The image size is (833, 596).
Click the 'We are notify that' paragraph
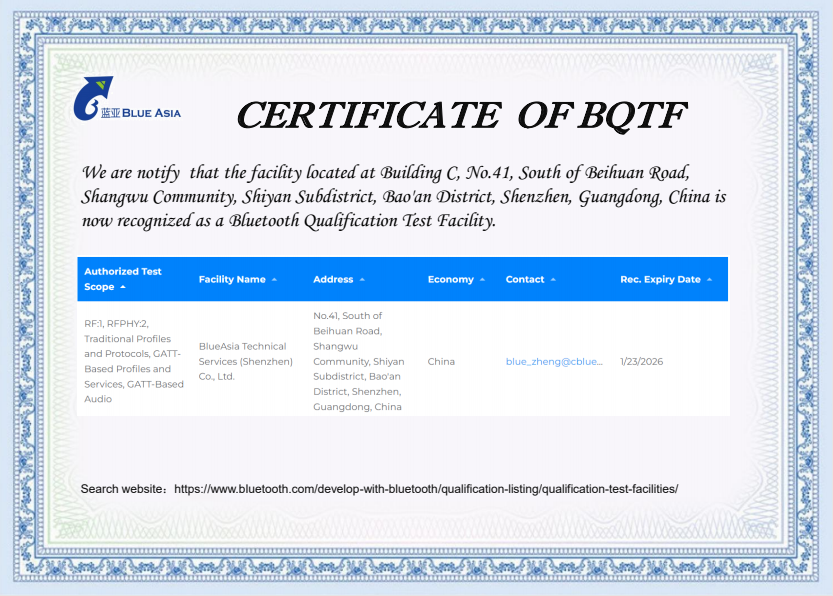click(403, 197)
